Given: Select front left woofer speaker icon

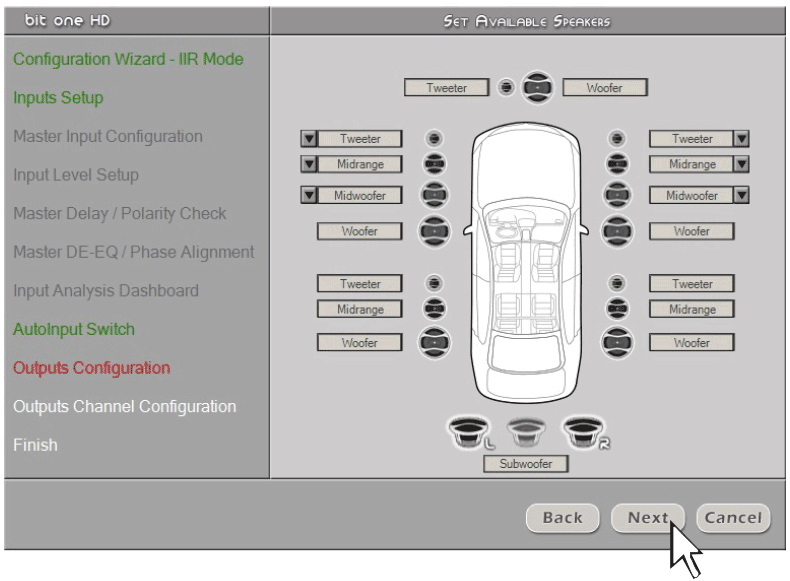Looking at the screenshot, I should pos(434,231).
